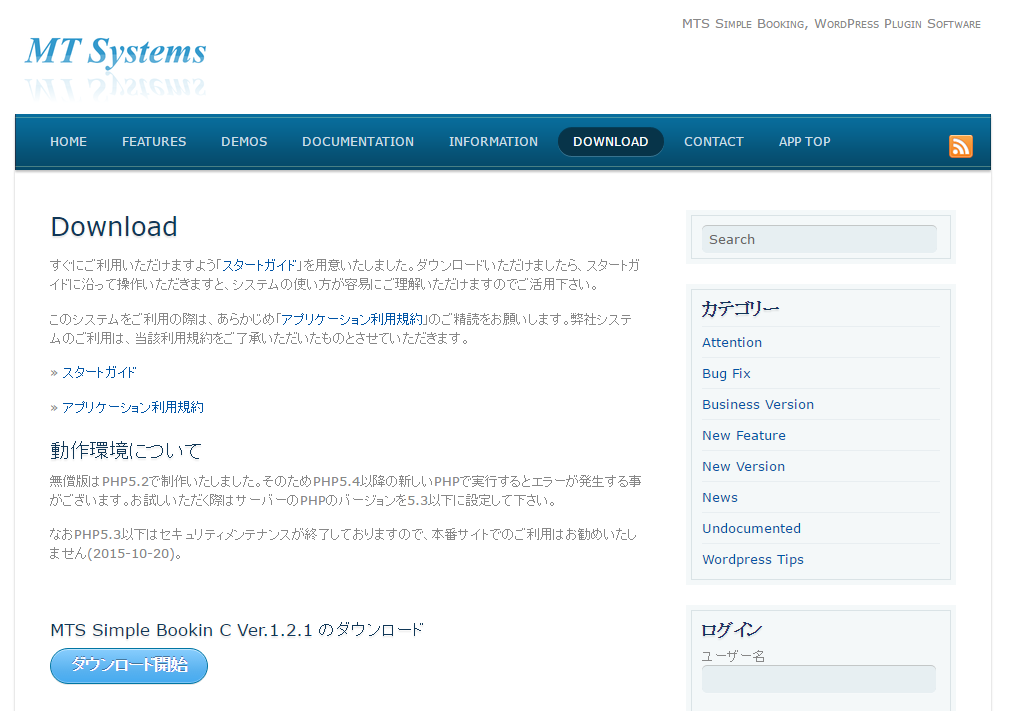Open the INFORMATION menu item
Screen dimensions: 1009x711
pos(493,142)
